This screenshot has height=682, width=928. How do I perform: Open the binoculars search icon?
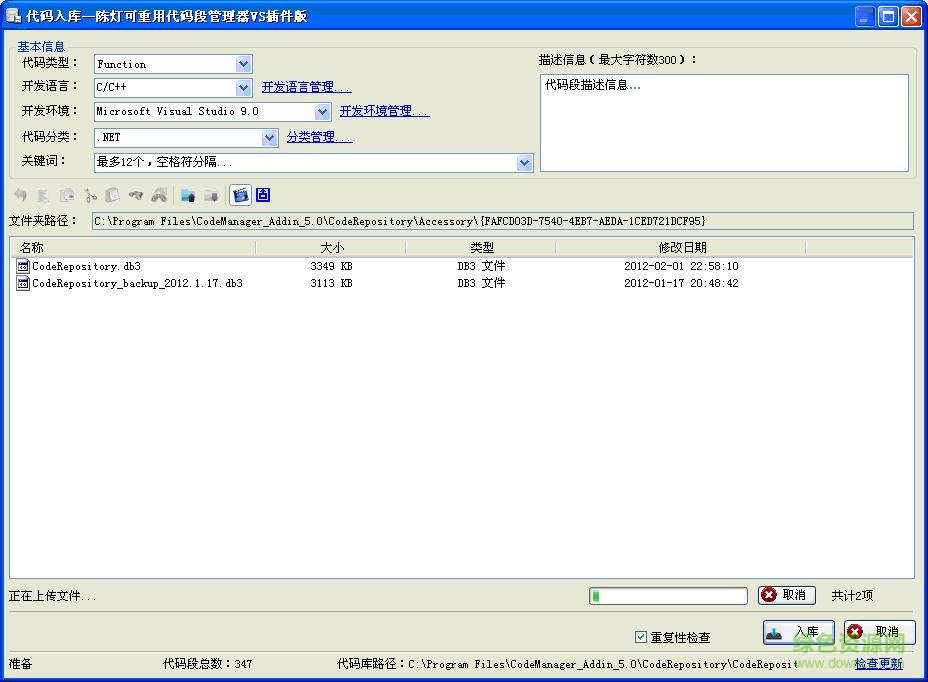(x=160, y=195)
